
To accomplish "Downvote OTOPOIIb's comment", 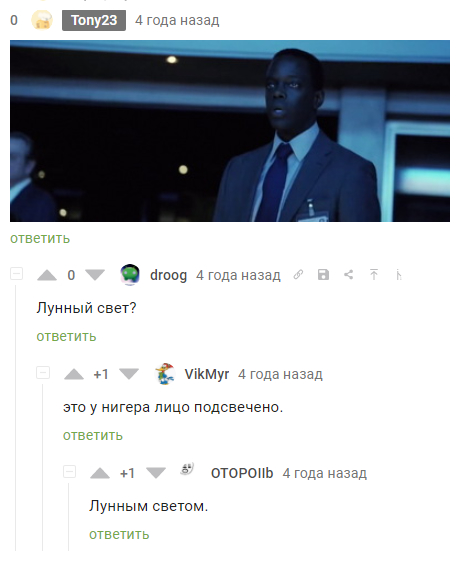I will coord(156,473).
